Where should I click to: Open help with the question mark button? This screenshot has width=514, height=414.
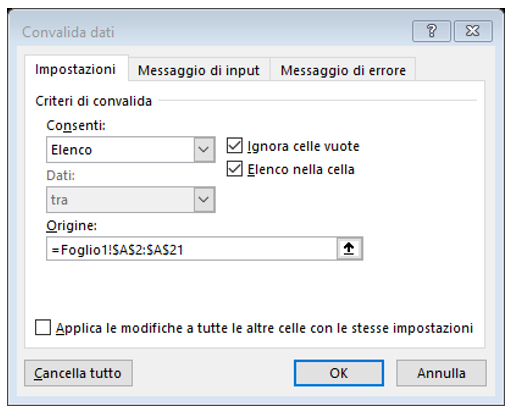(x=431, y=31)
